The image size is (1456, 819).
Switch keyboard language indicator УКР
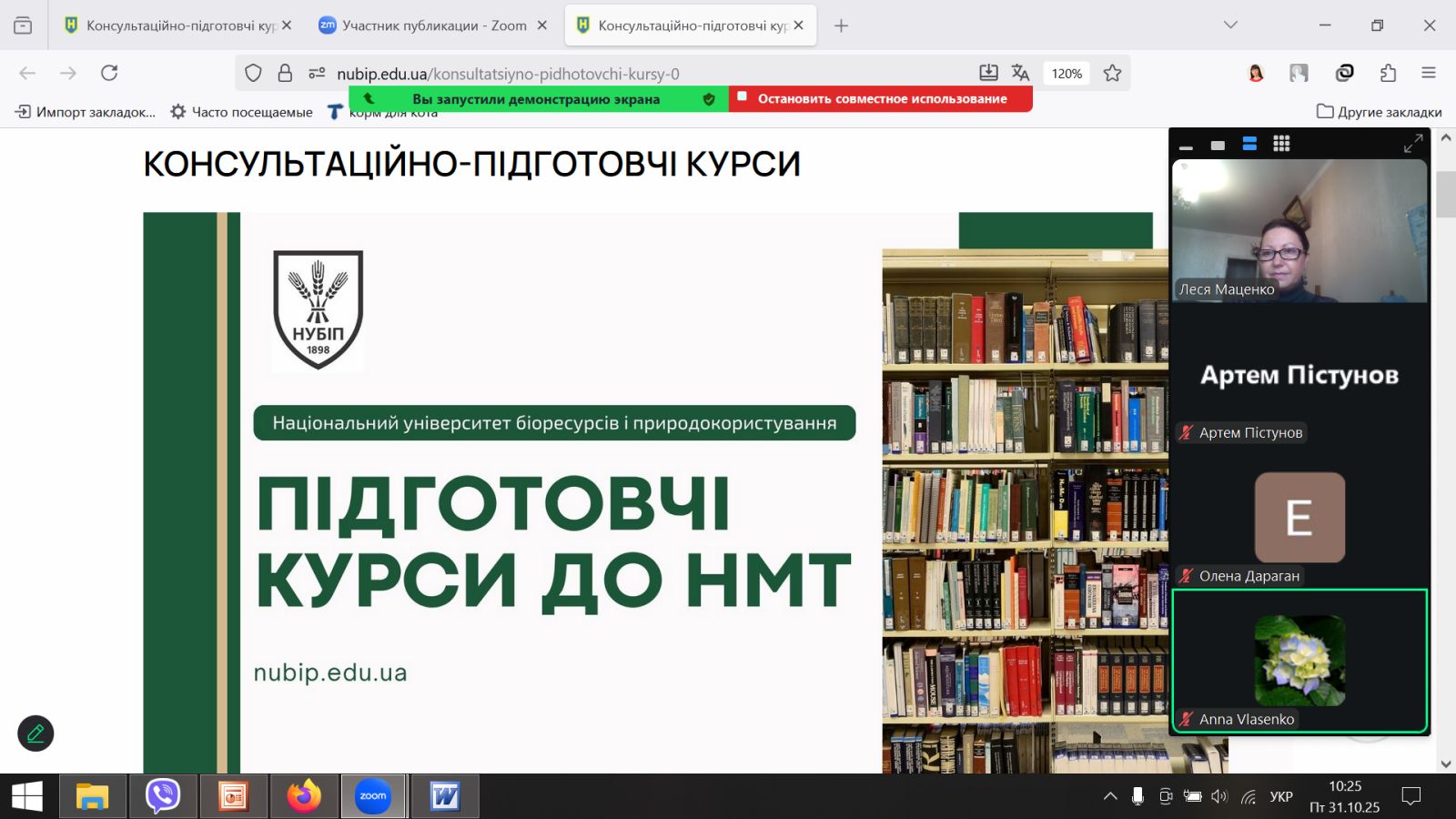1280,796
